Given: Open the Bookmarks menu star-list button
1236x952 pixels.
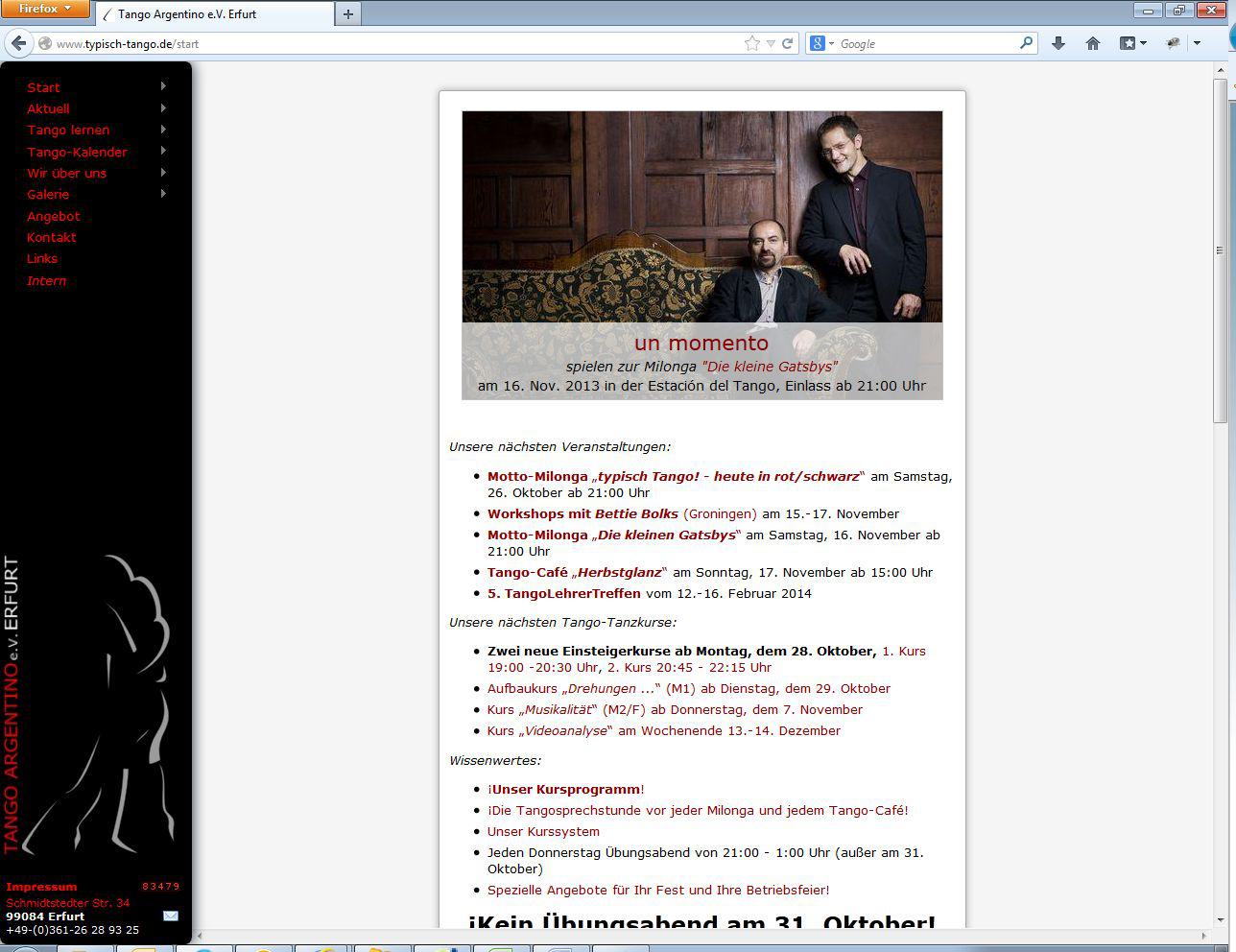Looking at the screenshot, I should point(1132,43).
